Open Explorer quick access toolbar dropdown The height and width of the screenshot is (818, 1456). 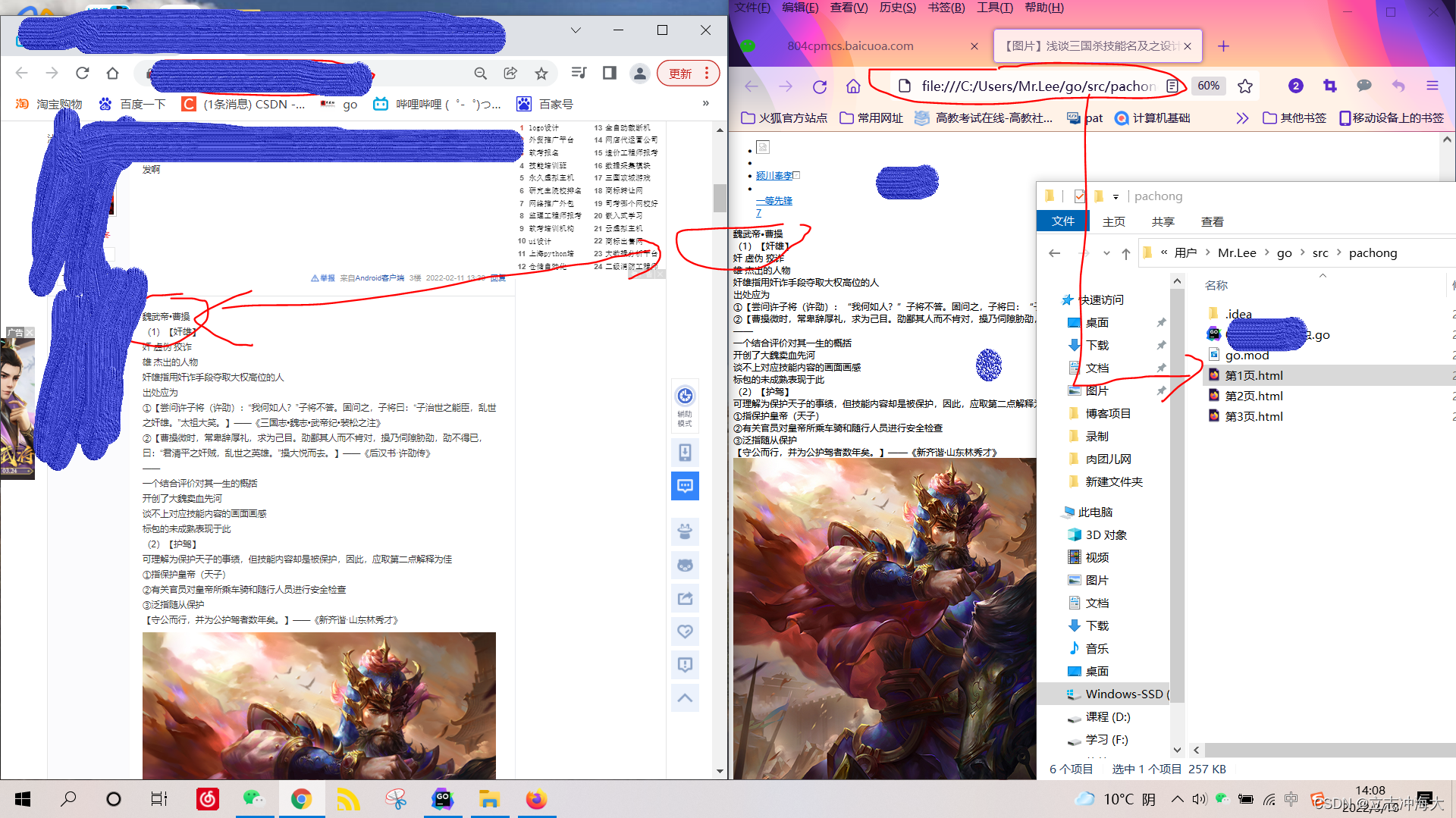tap(1116, 196)
